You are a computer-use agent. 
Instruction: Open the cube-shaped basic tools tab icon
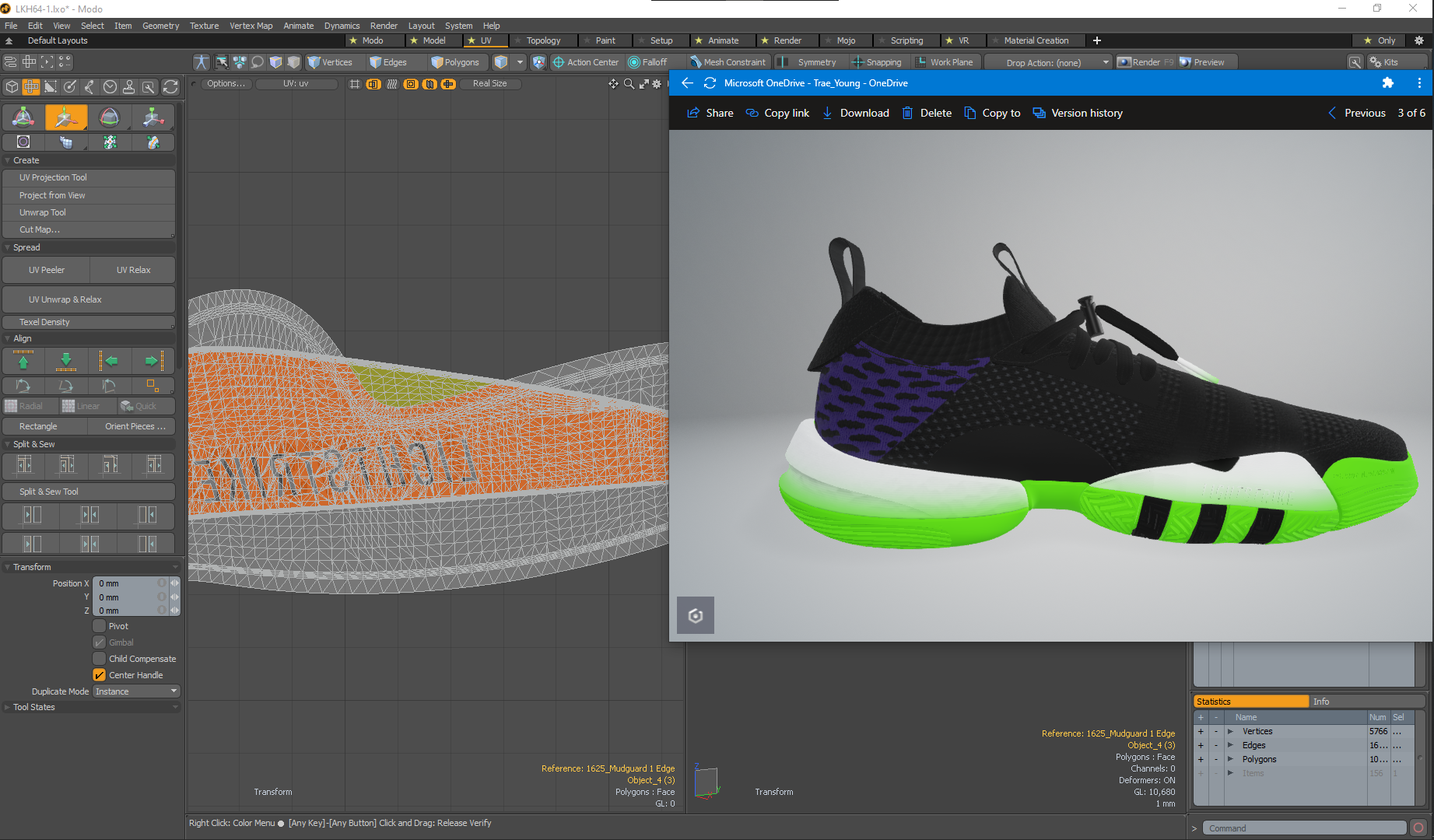[12, 87]
